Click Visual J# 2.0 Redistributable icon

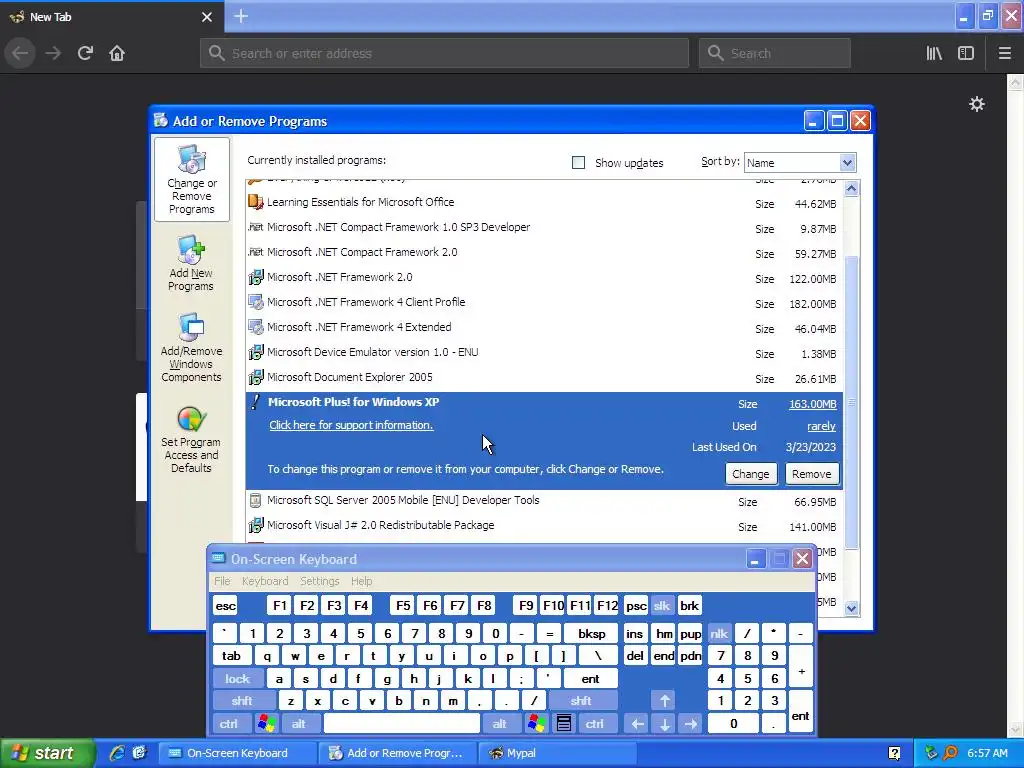tap(255, 525)
